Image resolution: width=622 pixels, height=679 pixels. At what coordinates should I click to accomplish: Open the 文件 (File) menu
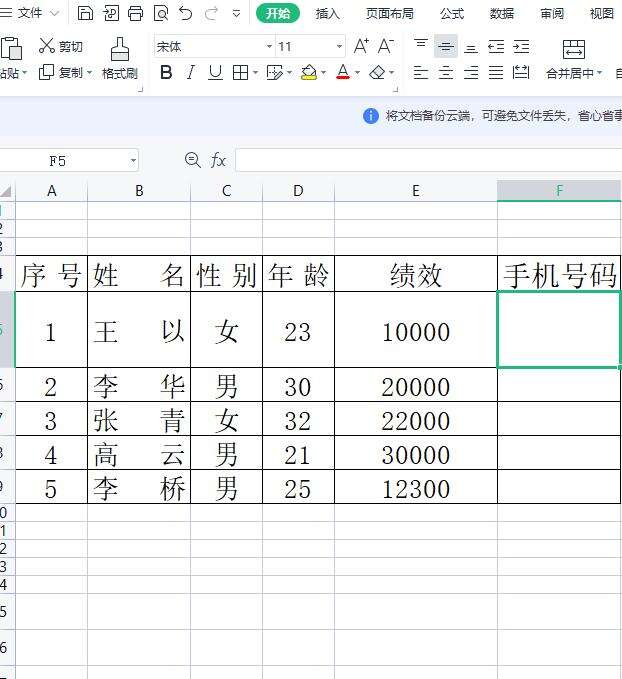coord(30,13)
